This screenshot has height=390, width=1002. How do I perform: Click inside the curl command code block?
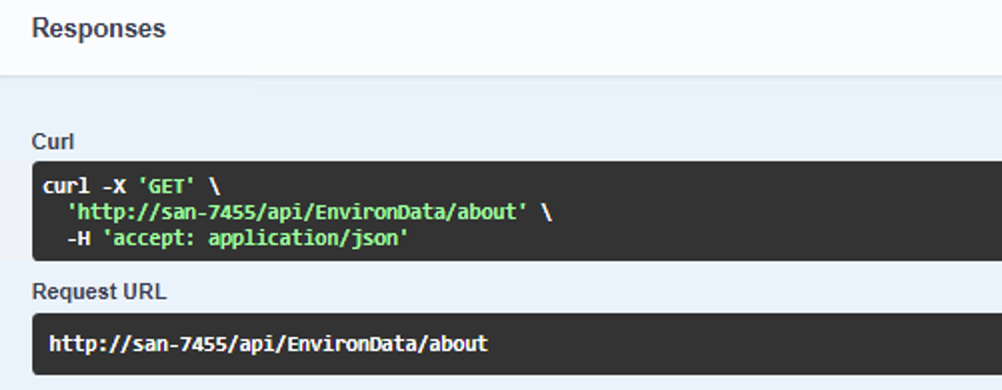tap(517, 212)
